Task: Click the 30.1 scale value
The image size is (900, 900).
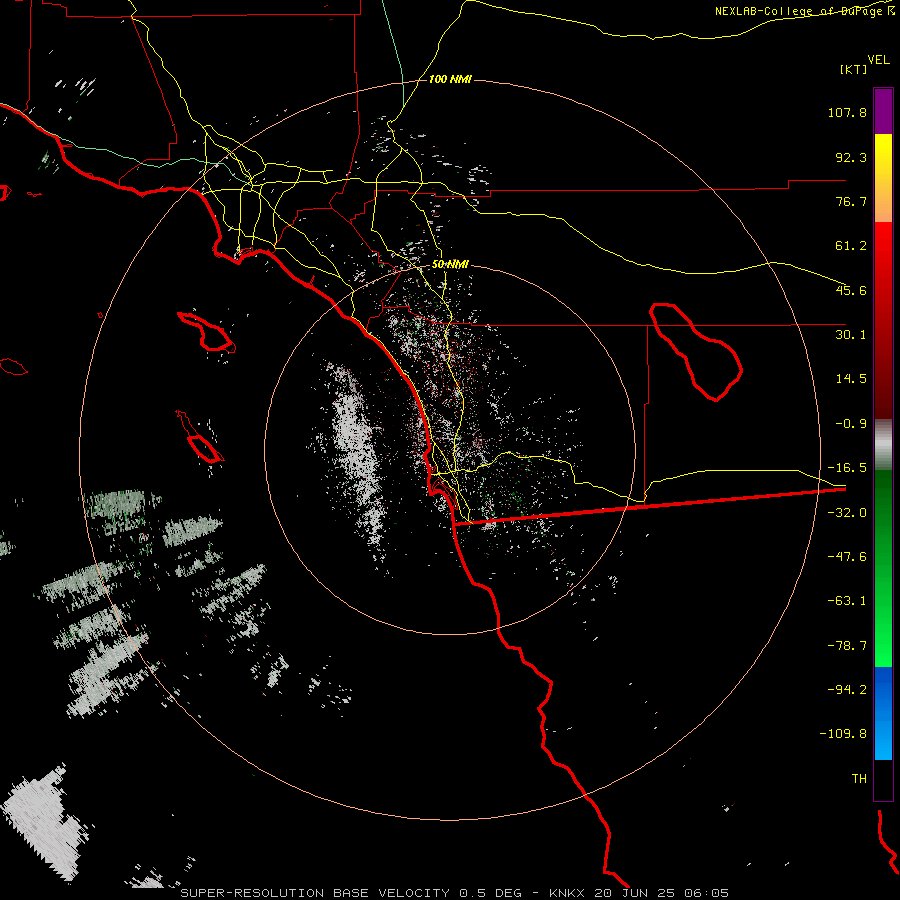Action: (851, 334)
